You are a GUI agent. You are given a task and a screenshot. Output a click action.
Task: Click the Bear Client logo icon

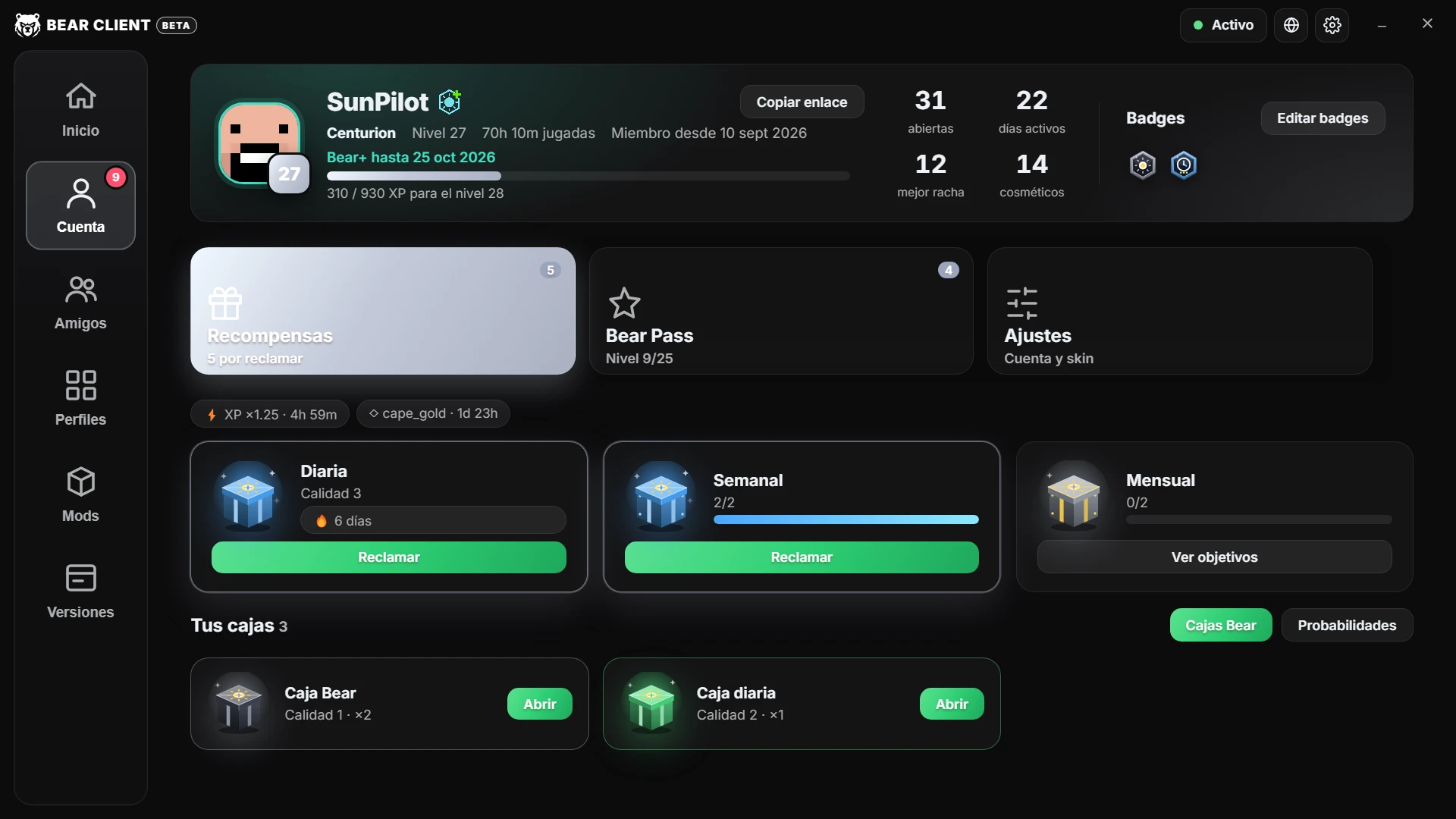[x=27, y=25]
